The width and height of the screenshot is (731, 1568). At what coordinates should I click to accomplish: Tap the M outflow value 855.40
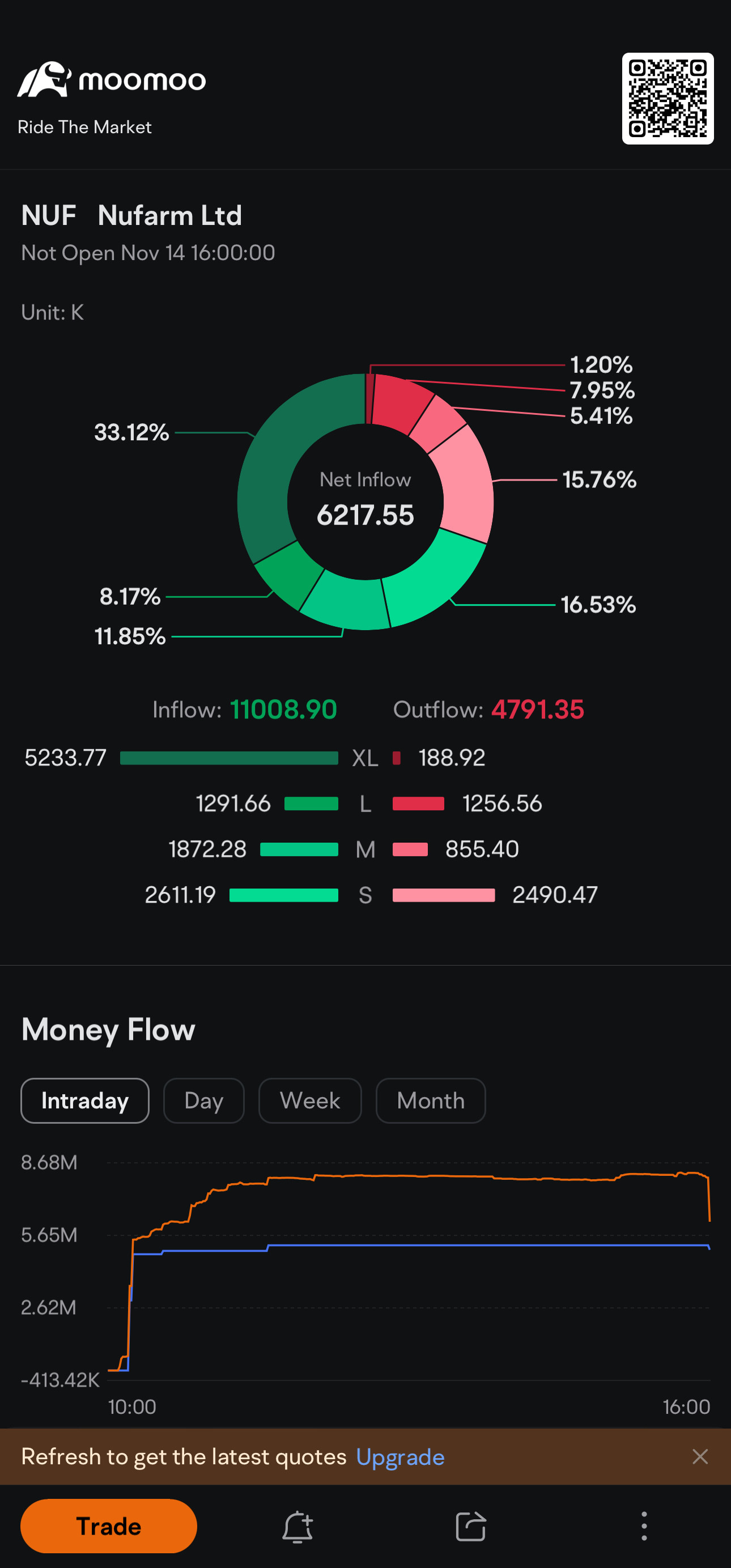click(482, 849)
